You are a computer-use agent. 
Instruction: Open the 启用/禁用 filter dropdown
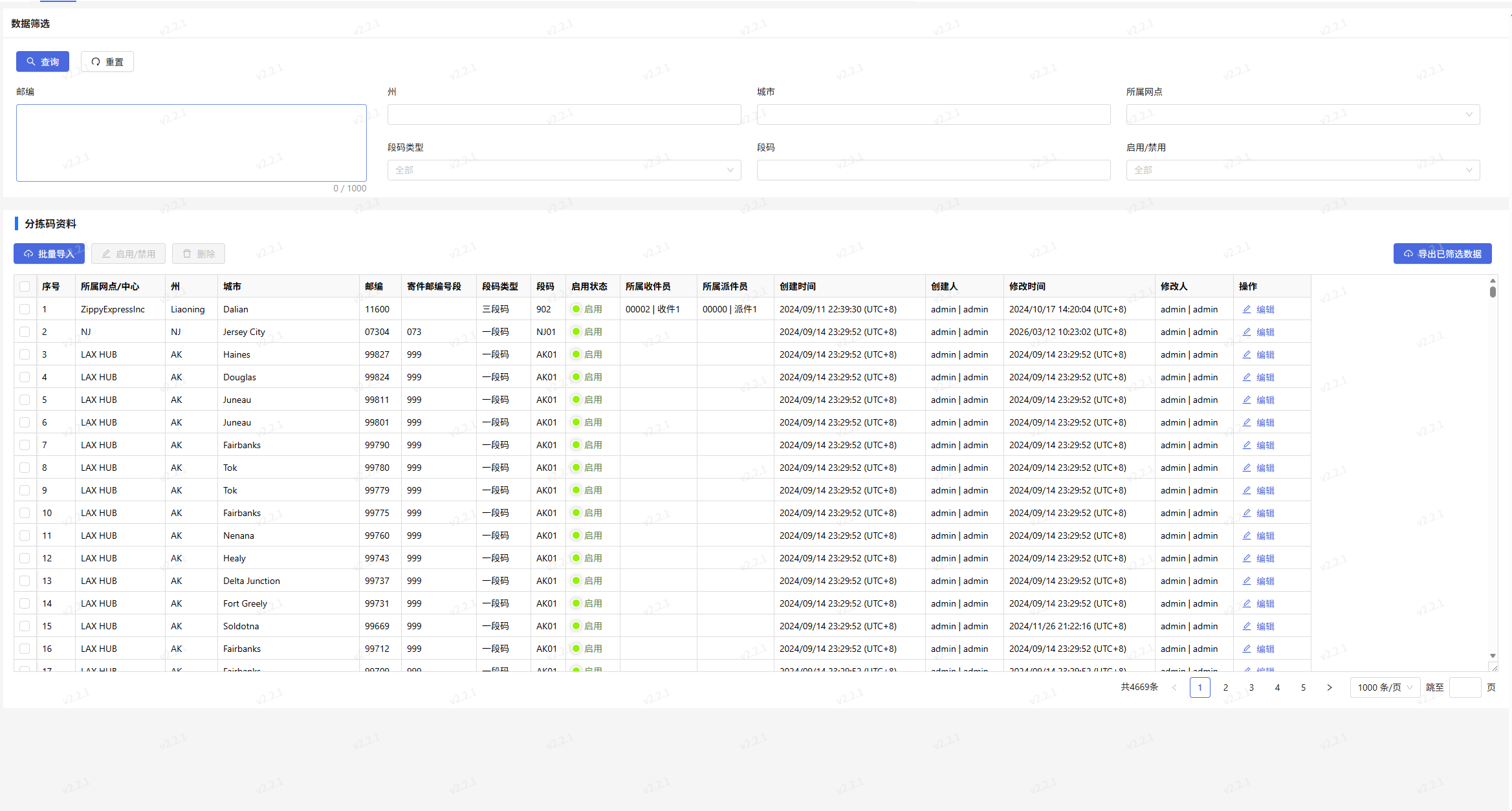tap(1302, 170)
